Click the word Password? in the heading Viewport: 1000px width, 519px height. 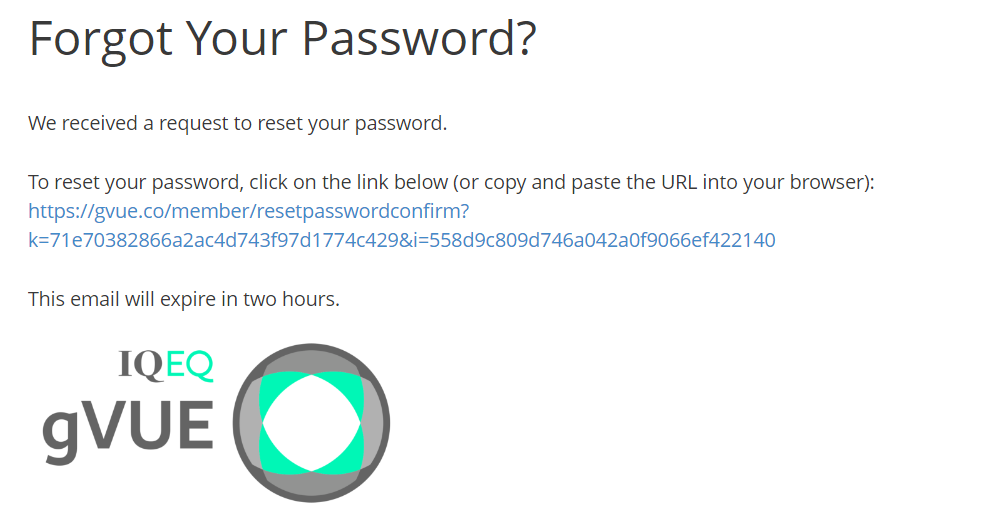coord(419,40)
